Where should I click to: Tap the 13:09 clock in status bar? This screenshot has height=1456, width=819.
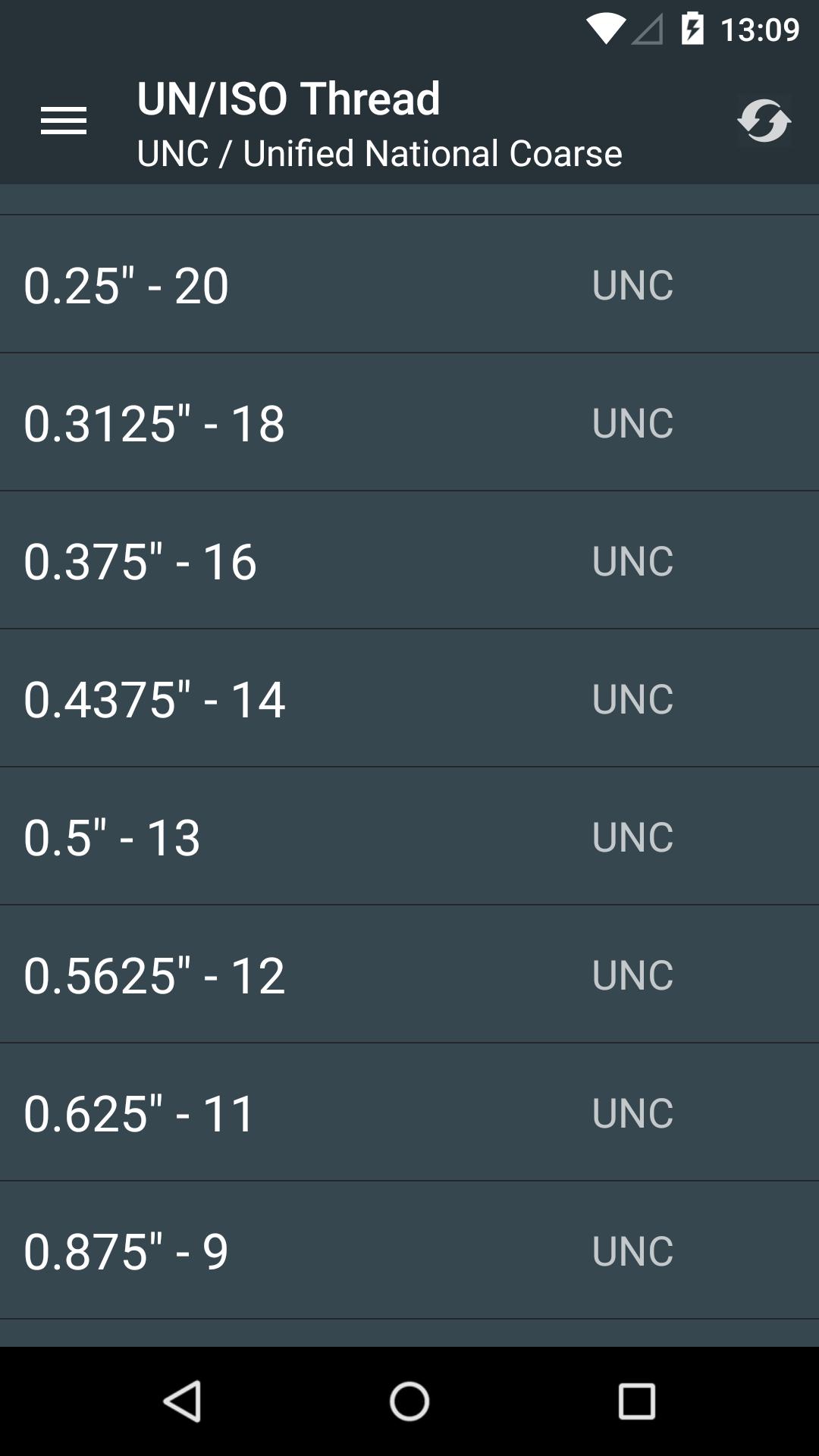pos(759,30)
